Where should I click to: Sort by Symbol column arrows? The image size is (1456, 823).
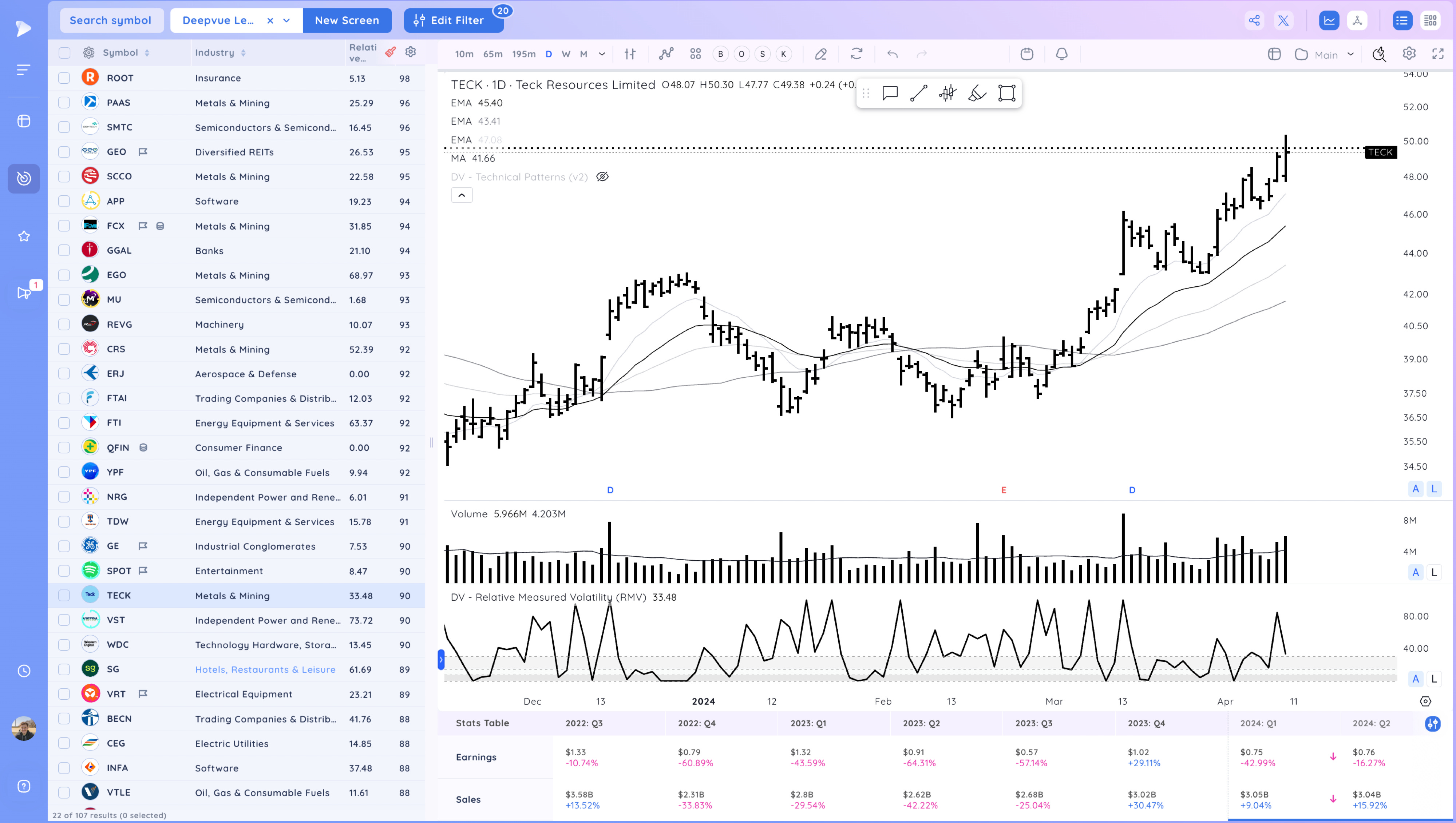(x=147, y=52)
